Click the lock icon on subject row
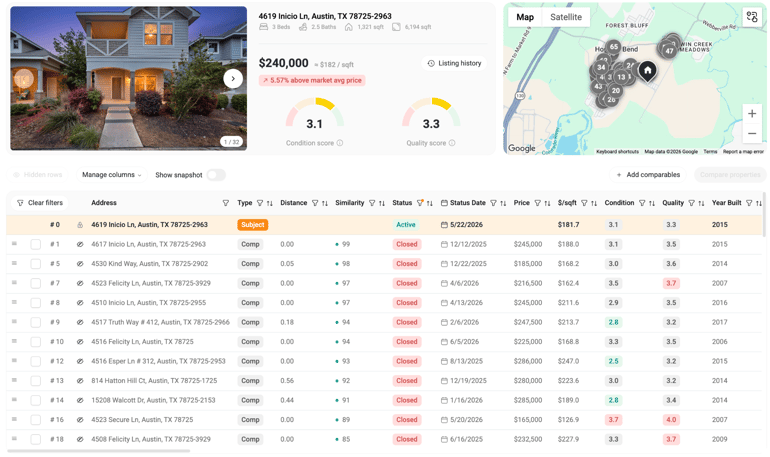 (80, 225)
